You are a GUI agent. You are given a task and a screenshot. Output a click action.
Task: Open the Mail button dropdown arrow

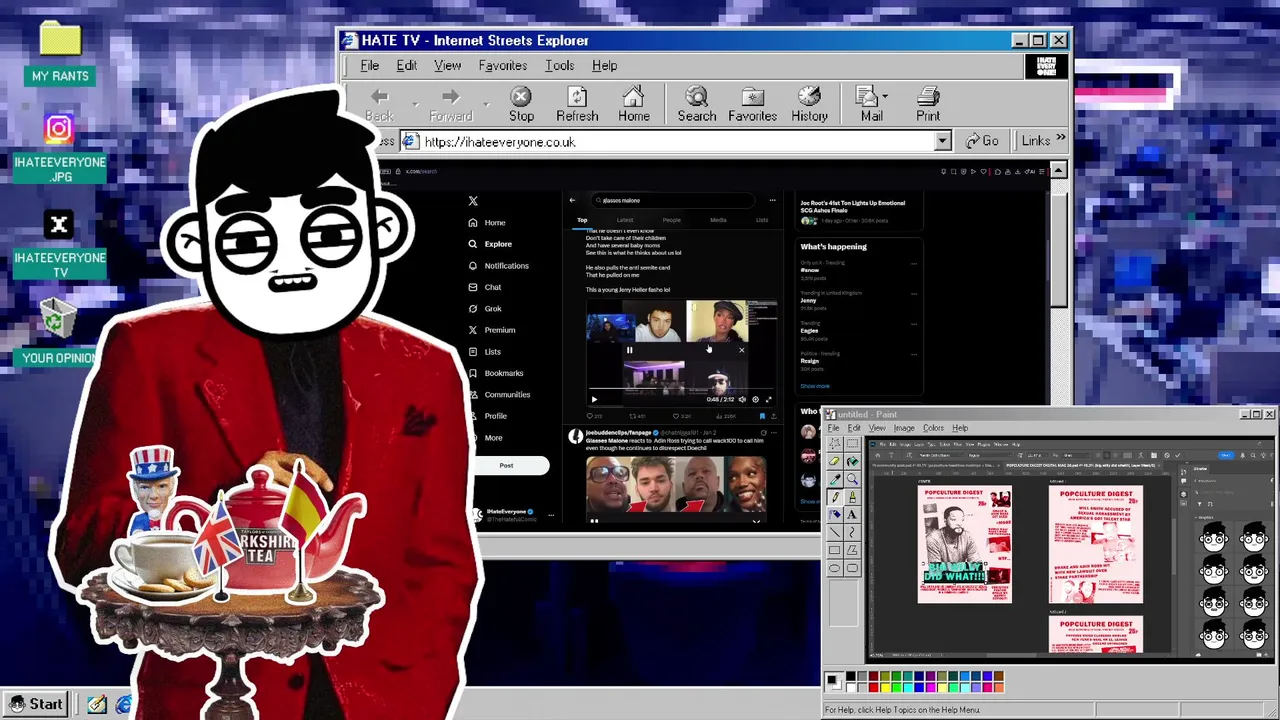click(x=885, y=97)
